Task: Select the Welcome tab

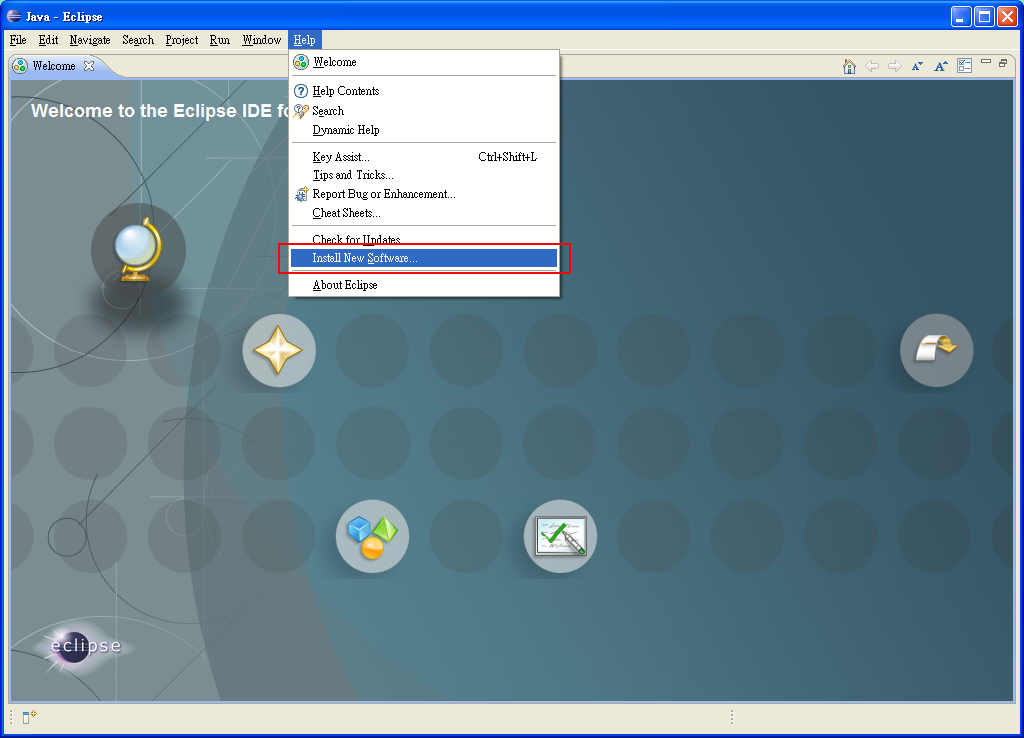Action: point(54,66)
